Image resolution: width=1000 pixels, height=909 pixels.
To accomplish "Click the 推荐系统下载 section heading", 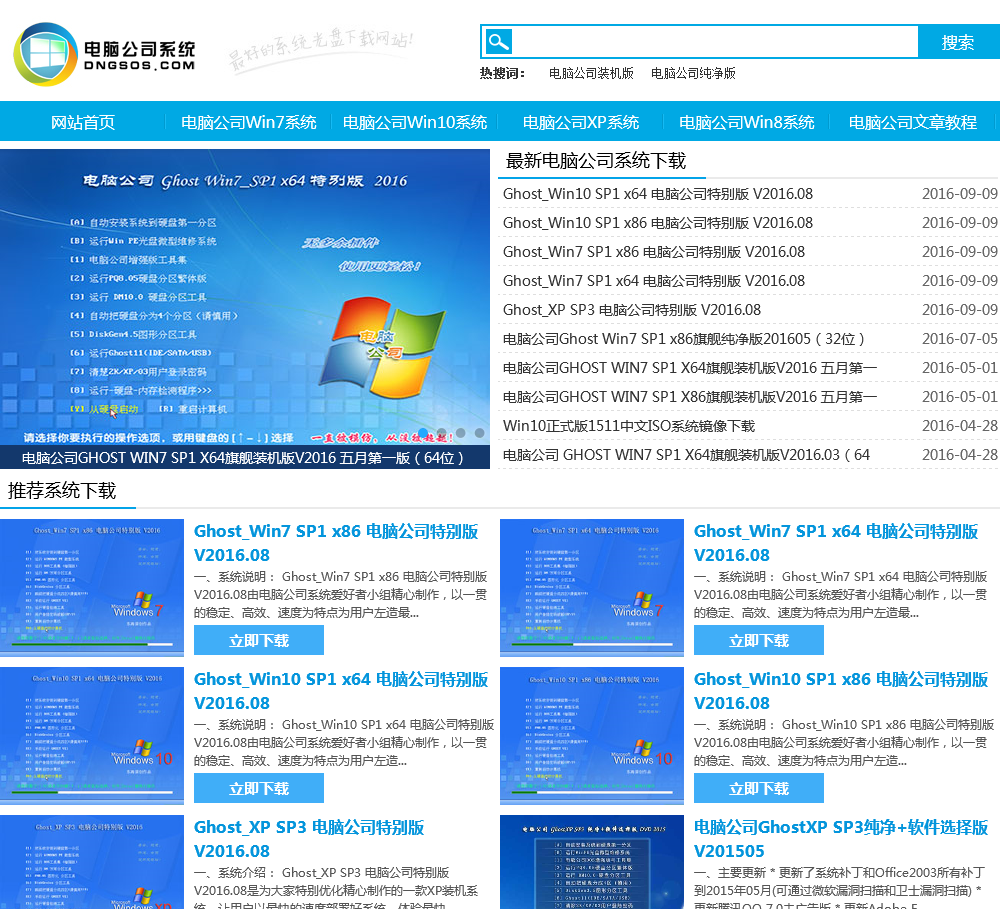I will pos(62,491).
